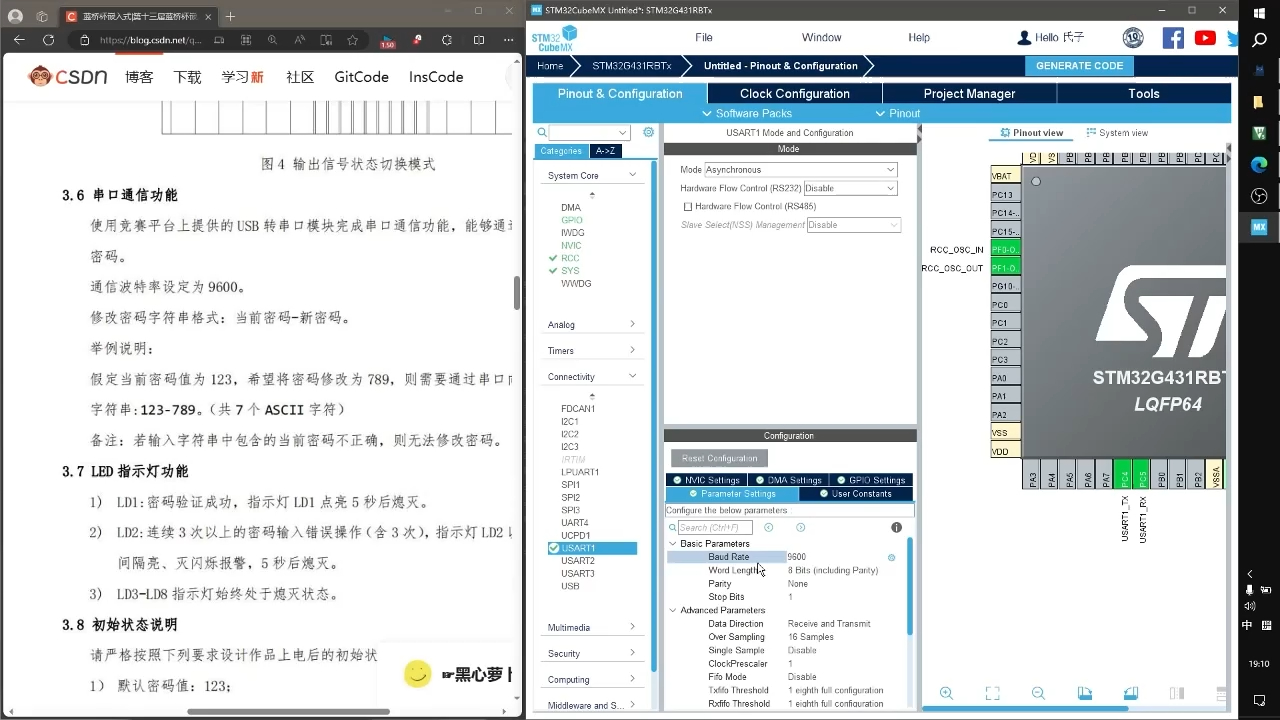This screenshot has width=1280, height=720.
Task: Collapse the Connectivity category
Action: pos(632,376)
